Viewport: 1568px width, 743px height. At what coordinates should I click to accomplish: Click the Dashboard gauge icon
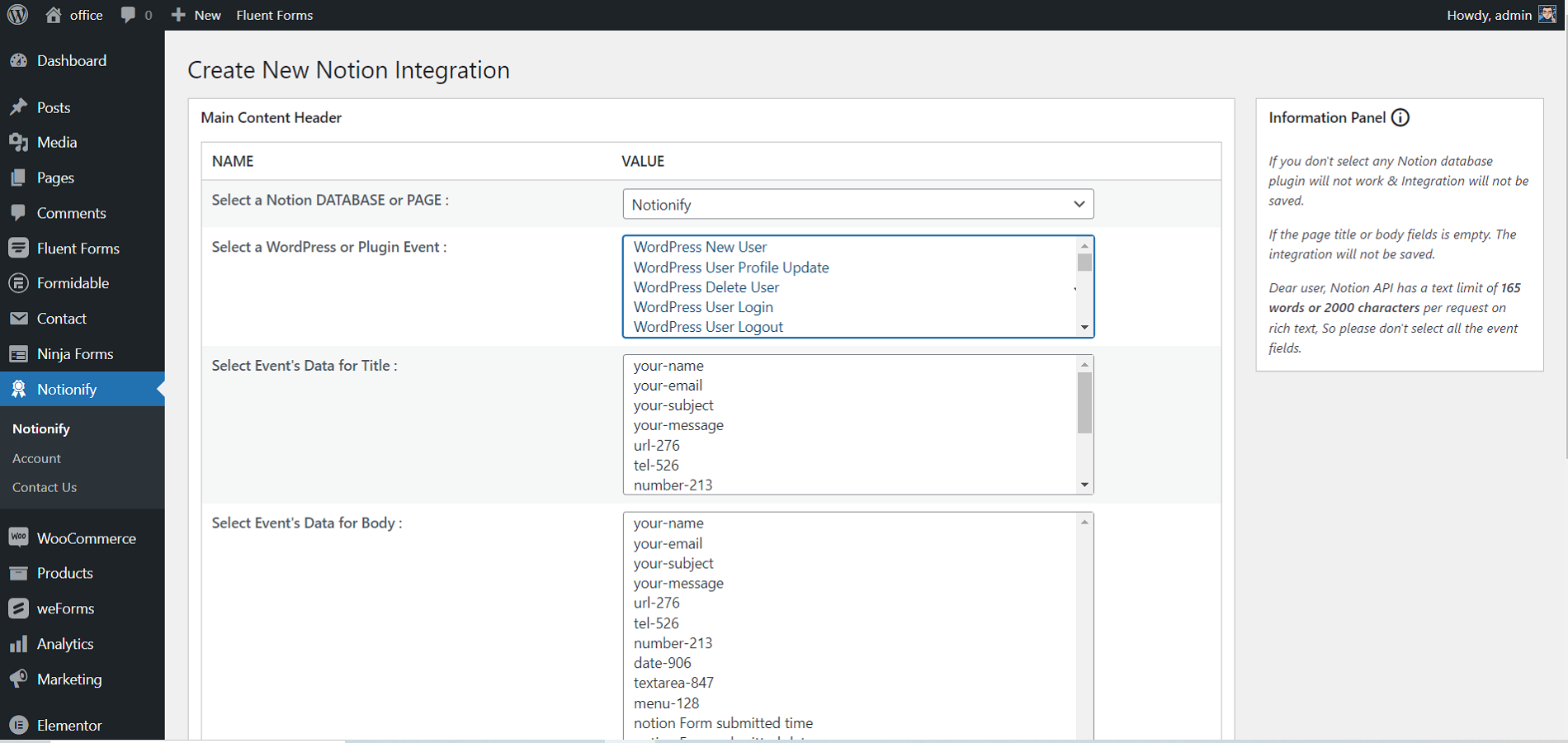tap(18, 61)
